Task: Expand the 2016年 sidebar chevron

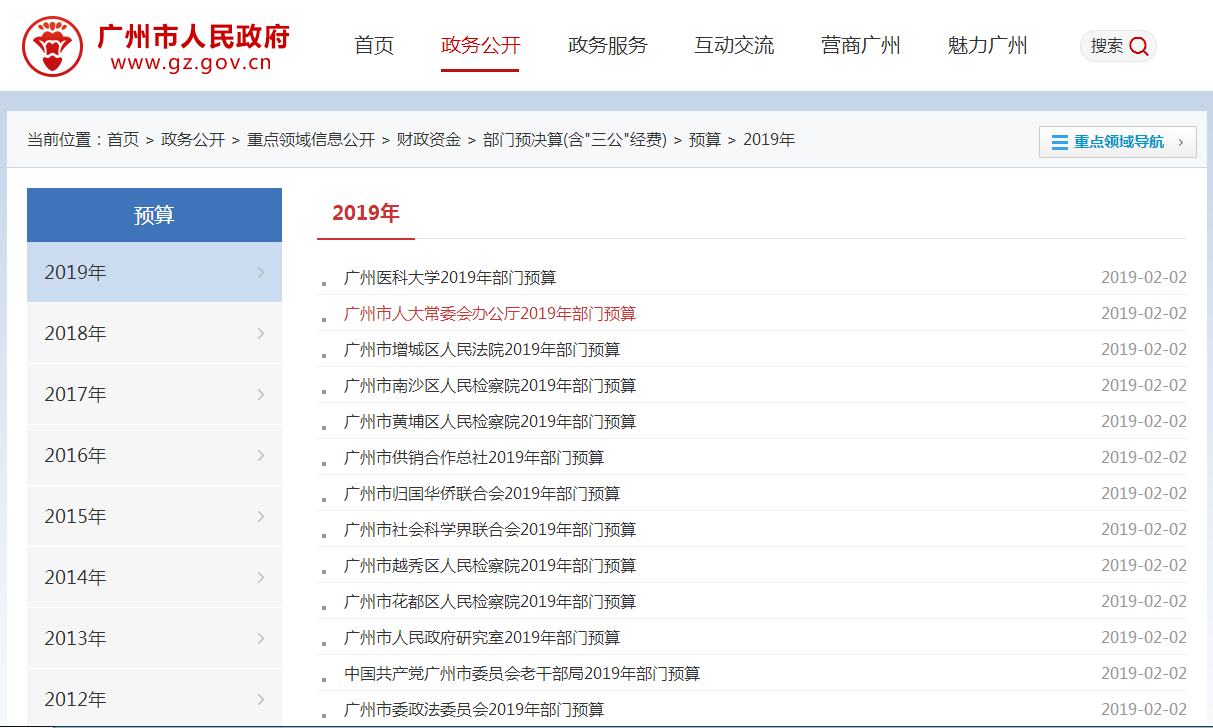Action: point(261,455)
